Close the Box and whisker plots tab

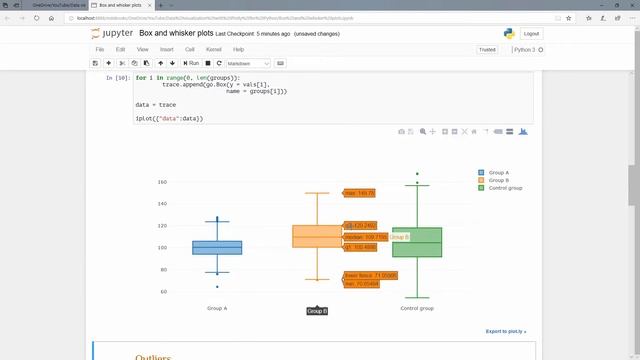[x=149, y=5]
